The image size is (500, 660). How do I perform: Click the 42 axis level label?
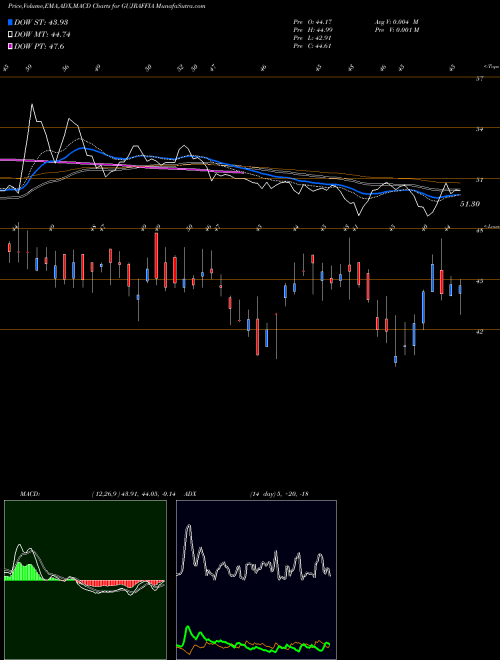coord(479,332)
